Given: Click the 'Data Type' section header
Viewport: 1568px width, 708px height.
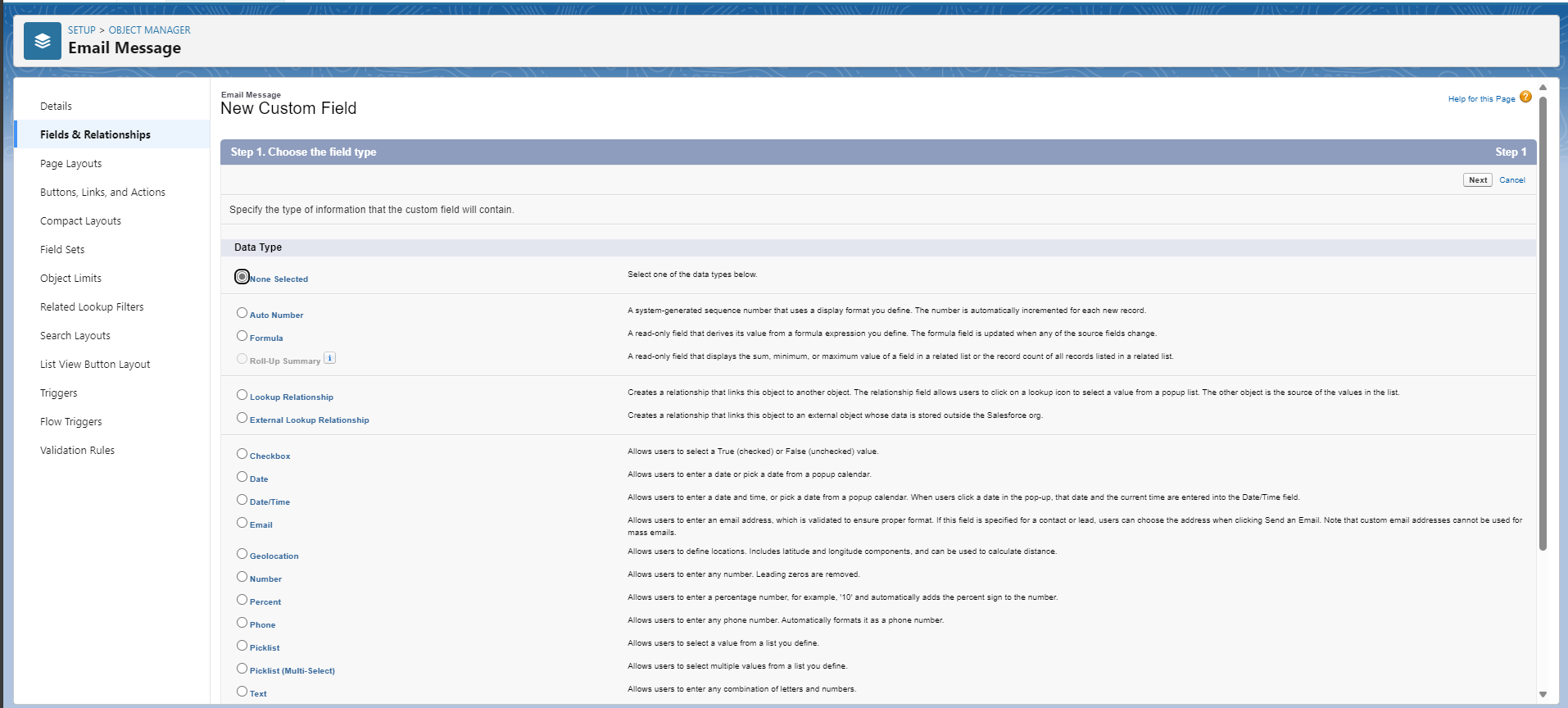Looking at the screenshot, I should tap(258, 247).
